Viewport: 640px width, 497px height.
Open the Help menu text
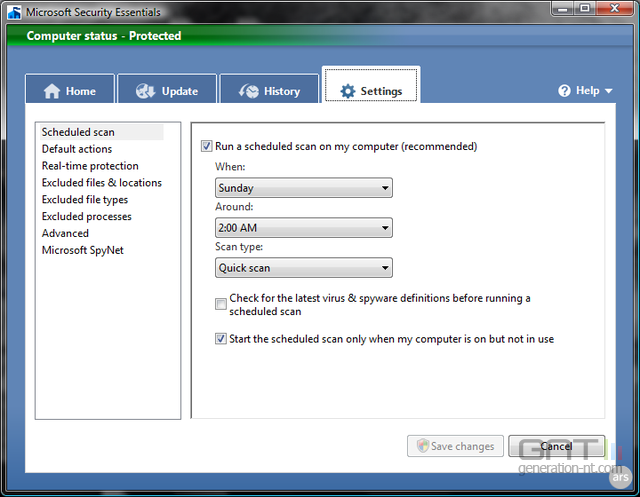587,91
